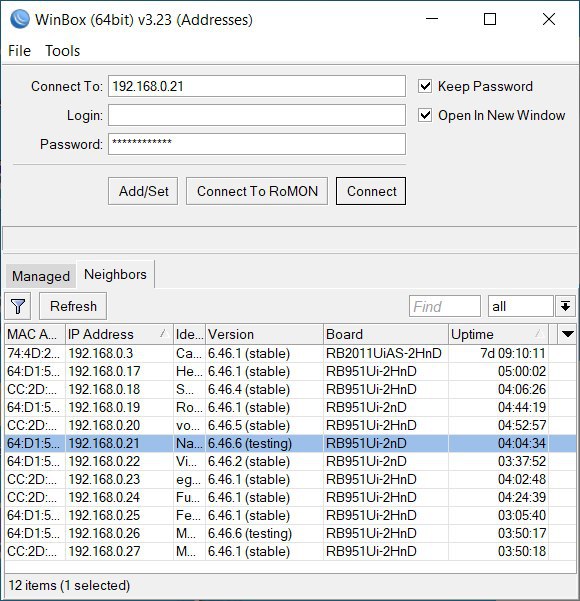Click the Connect button

[x=371, y=191]
